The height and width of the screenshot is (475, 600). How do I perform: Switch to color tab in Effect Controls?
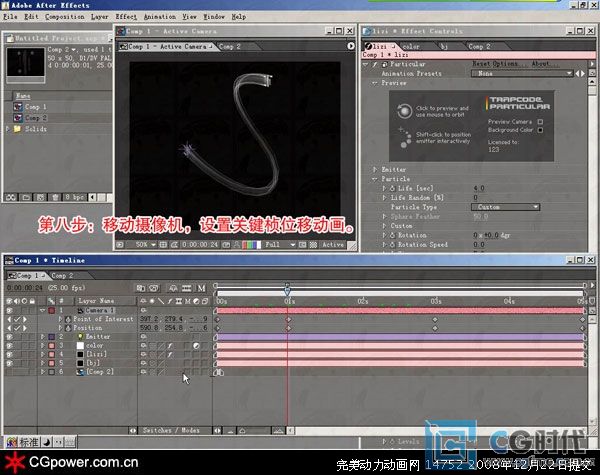tap(411, 46)
